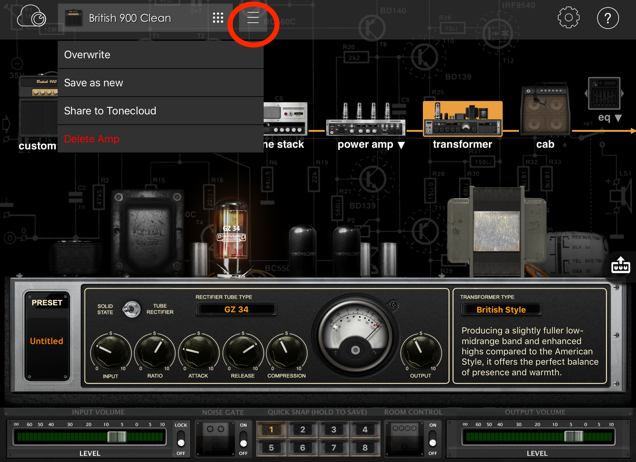Choose Share to Tonecloud
The width and height of the screenshot is (636, 462).
(x=161, y=111)
